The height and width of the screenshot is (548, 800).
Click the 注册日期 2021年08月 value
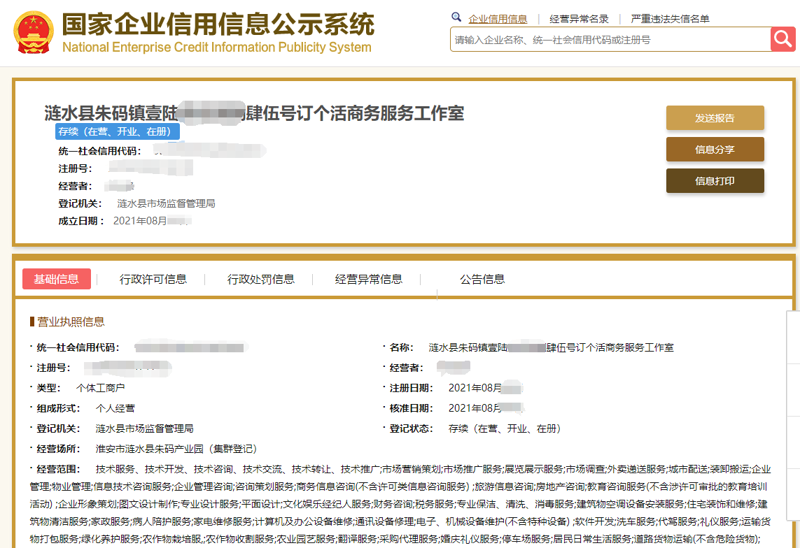pos(485,388)
